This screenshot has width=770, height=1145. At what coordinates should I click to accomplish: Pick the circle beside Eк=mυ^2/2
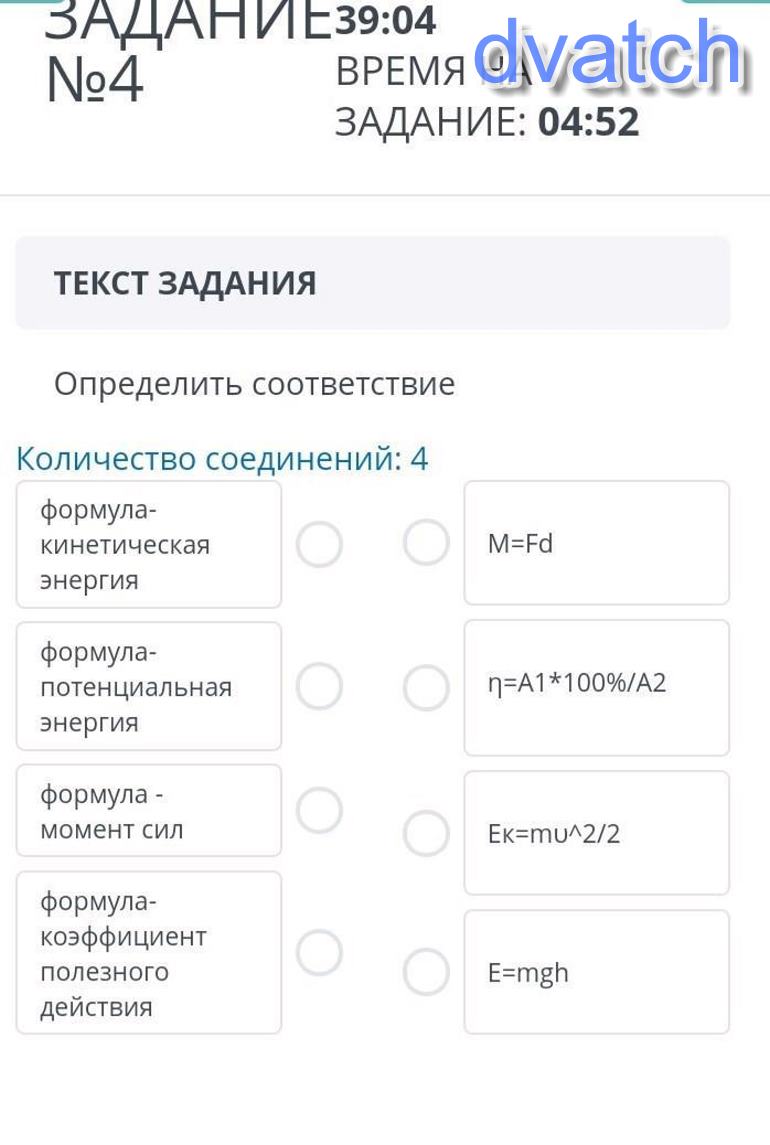pos(426,833)
